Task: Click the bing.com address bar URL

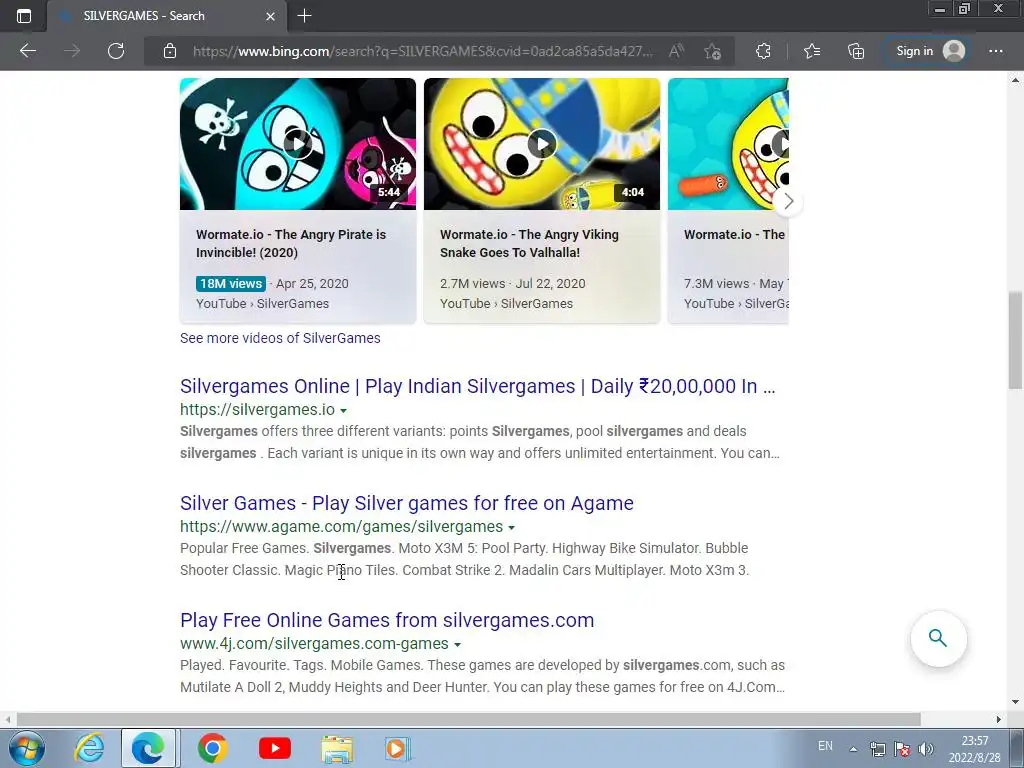Action: pyautogui.click(x=422, y=51)
